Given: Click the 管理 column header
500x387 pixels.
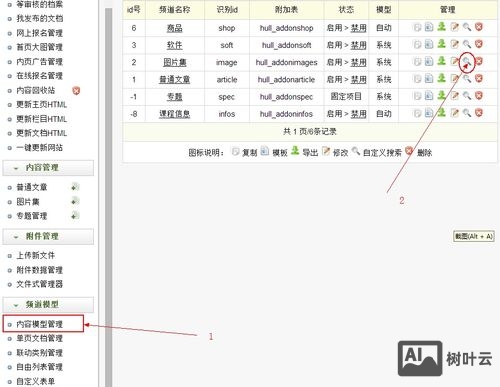Looking at the screenshot, I should pos(447,10).
